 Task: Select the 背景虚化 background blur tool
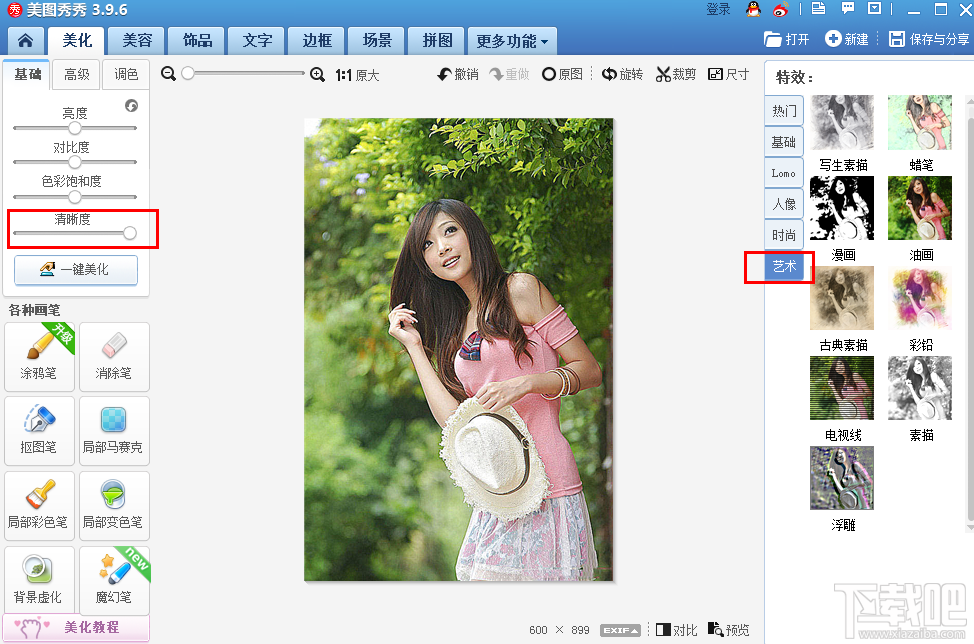coord(39,580)
